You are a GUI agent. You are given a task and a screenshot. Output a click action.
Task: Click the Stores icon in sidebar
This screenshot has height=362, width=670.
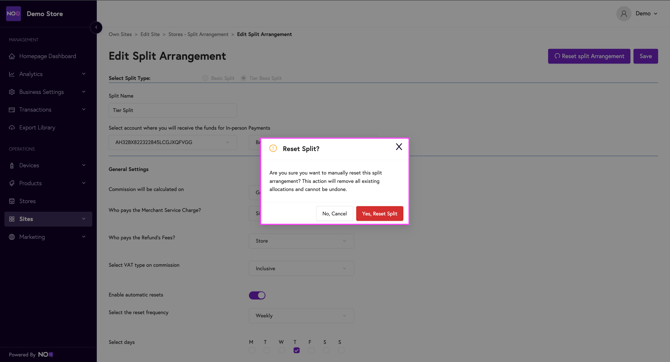click(x=12, y=201)
